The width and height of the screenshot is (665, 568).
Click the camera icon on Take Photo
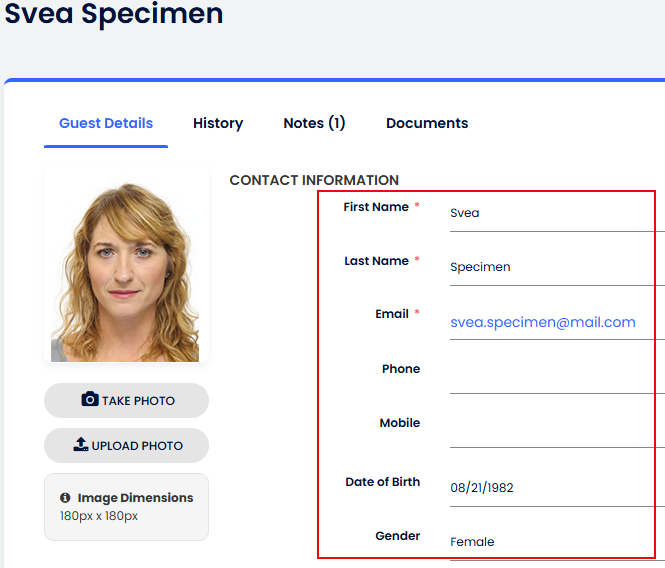[90, 400]
